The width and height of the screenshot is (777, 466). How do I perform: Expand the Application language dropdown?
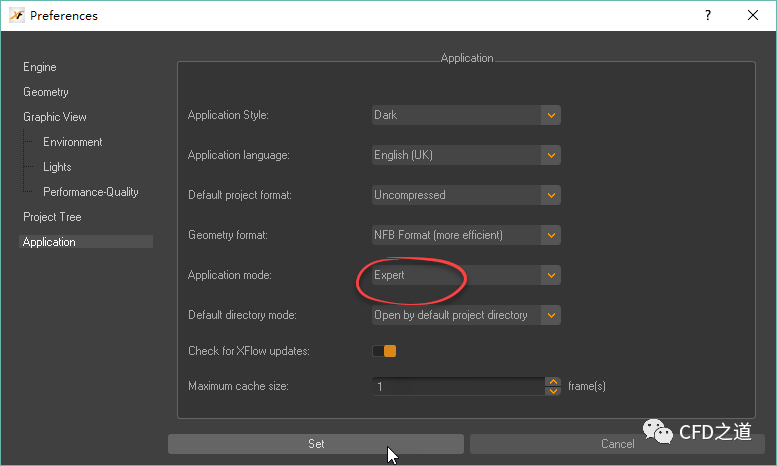(x=465, y=155)
